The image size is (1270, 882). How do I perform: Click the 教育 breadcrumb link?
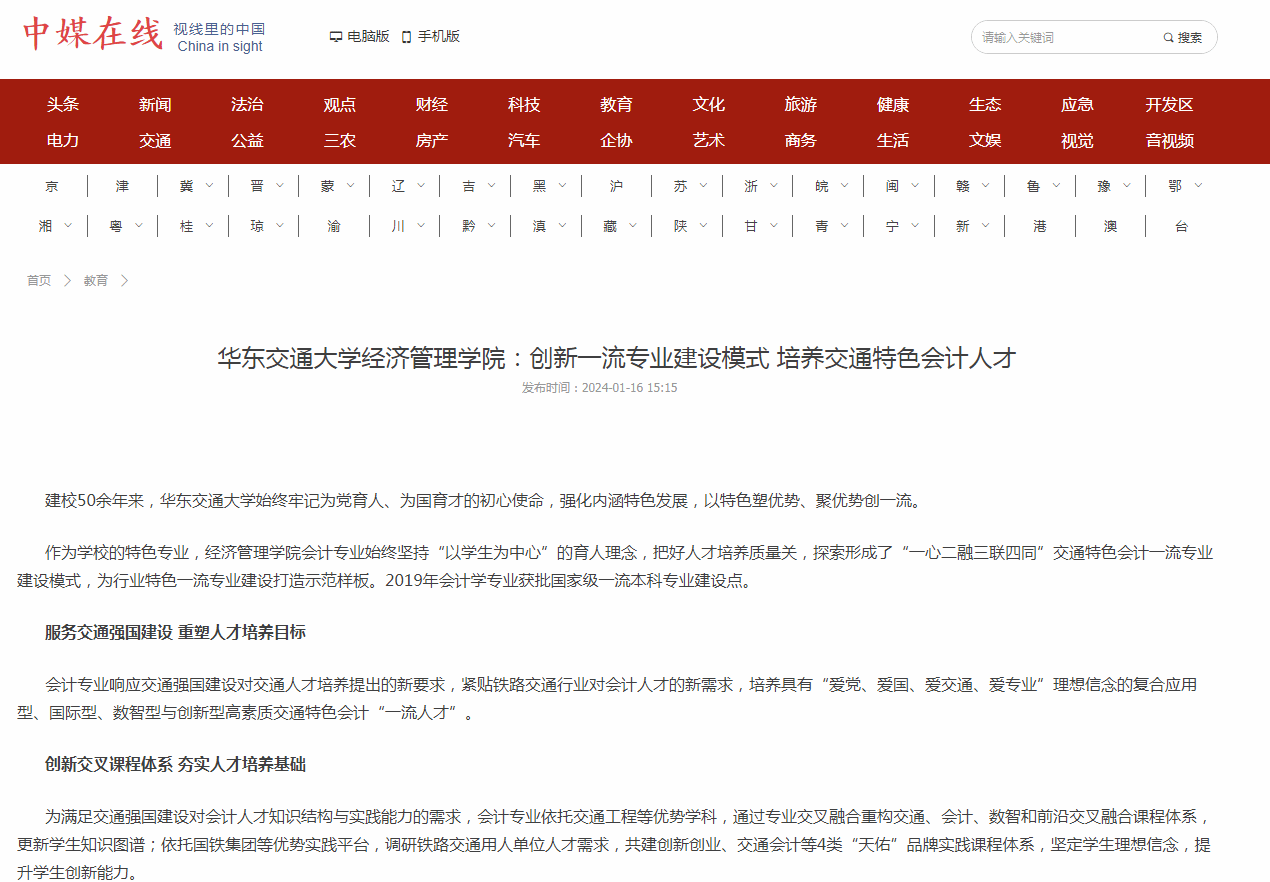[96, 281]
